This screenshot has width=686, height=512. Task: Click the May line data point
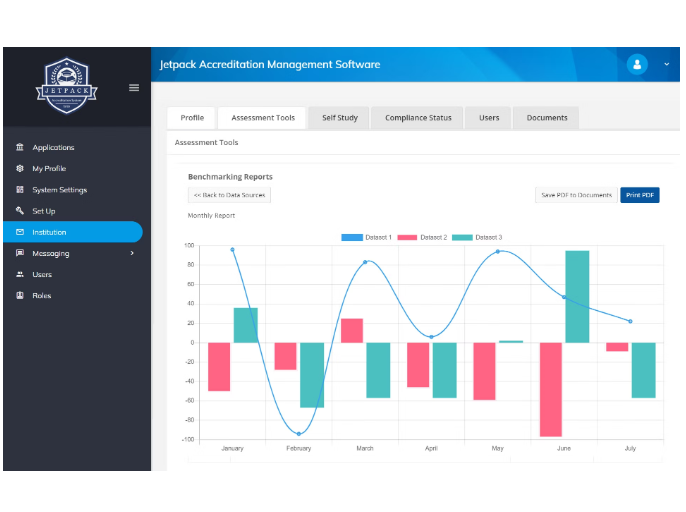coord(497,252)
